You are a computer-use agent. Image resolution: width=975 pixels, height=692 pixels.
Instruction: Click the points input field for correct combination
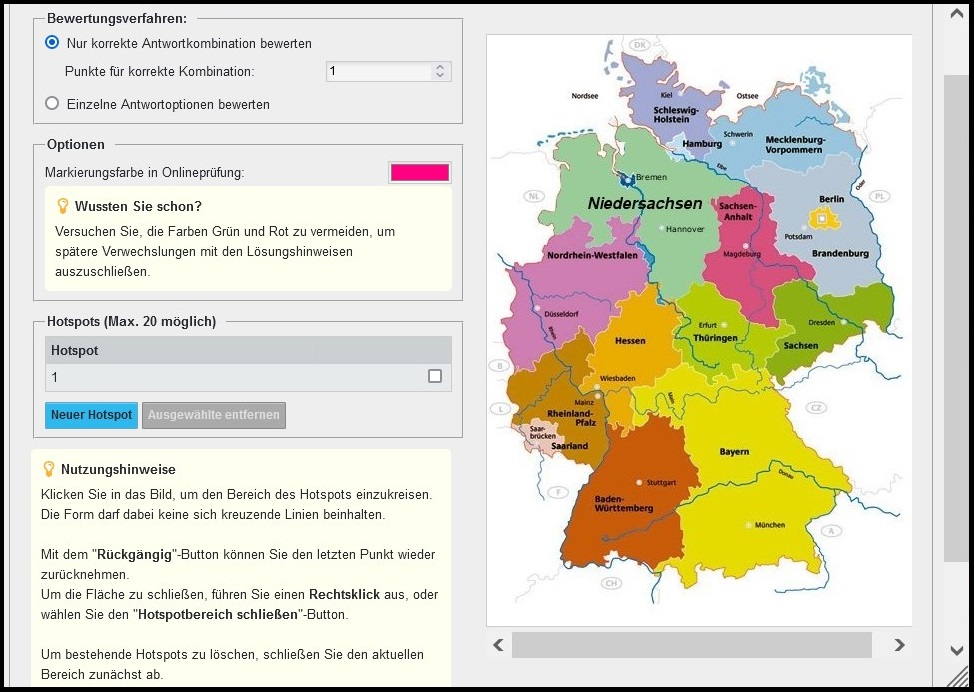[x=378, y=71]
